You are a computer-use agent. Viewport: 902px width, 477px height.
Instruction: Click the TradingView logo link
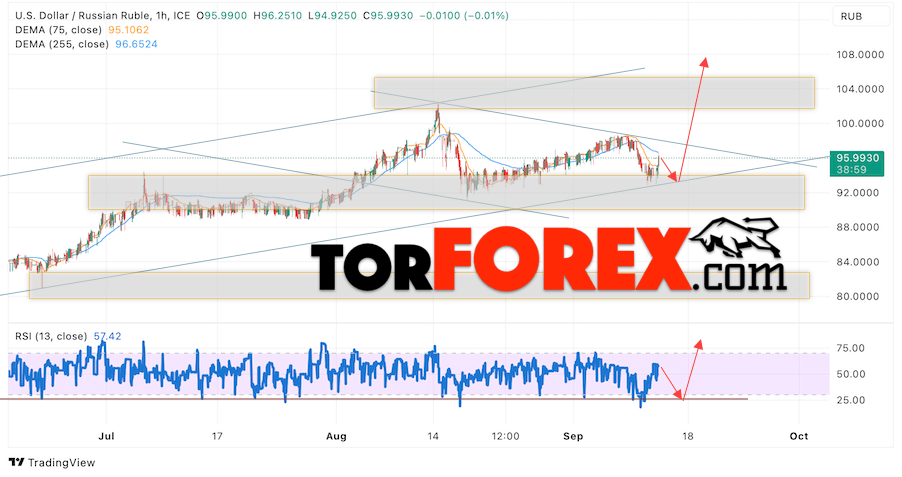click(x=52, y=462)
